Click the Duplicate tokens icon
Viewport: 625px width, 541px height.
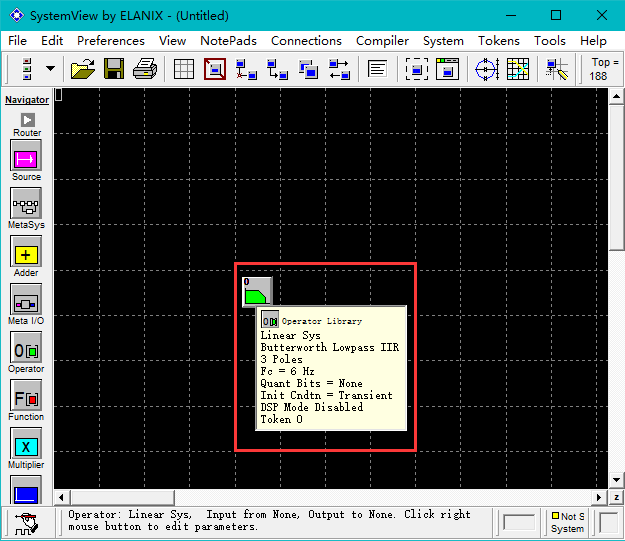pos(308,69)
